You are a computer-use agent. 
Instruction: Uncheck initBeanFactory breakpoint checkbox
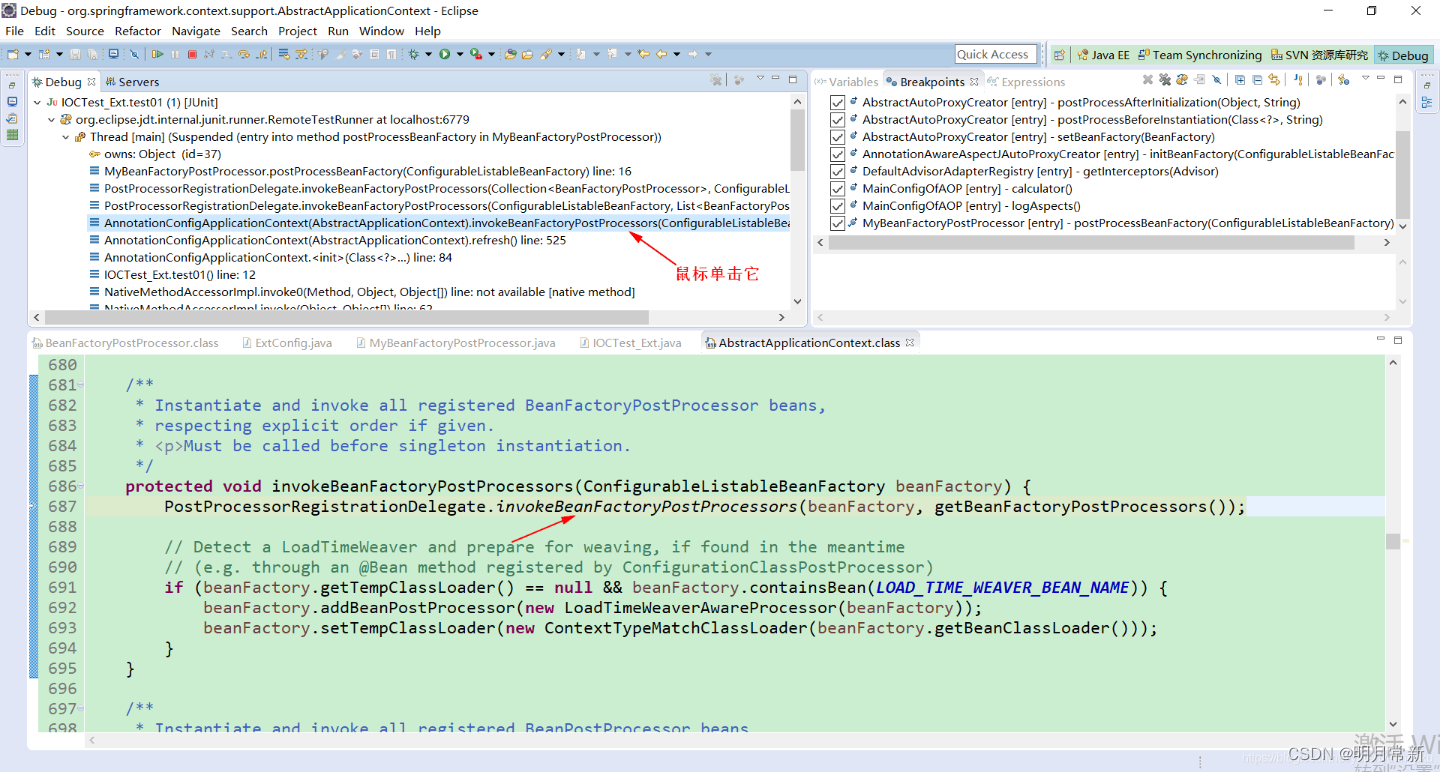pyautogui.click(x=838, y=154)
